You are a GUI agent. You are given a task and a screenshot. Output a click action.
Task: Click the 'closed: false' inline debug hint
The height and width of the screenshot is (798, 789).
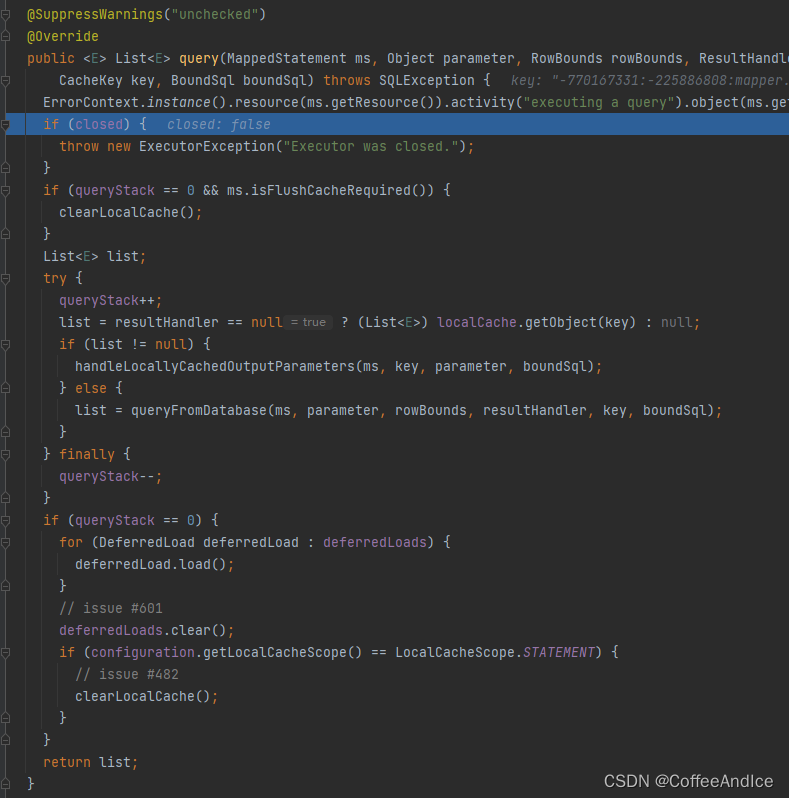tap(219, 125)
